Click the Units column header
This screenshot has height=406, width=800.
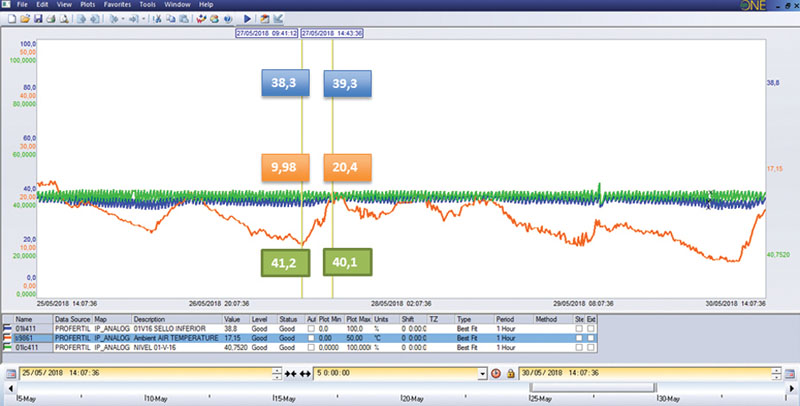point(386,319)
